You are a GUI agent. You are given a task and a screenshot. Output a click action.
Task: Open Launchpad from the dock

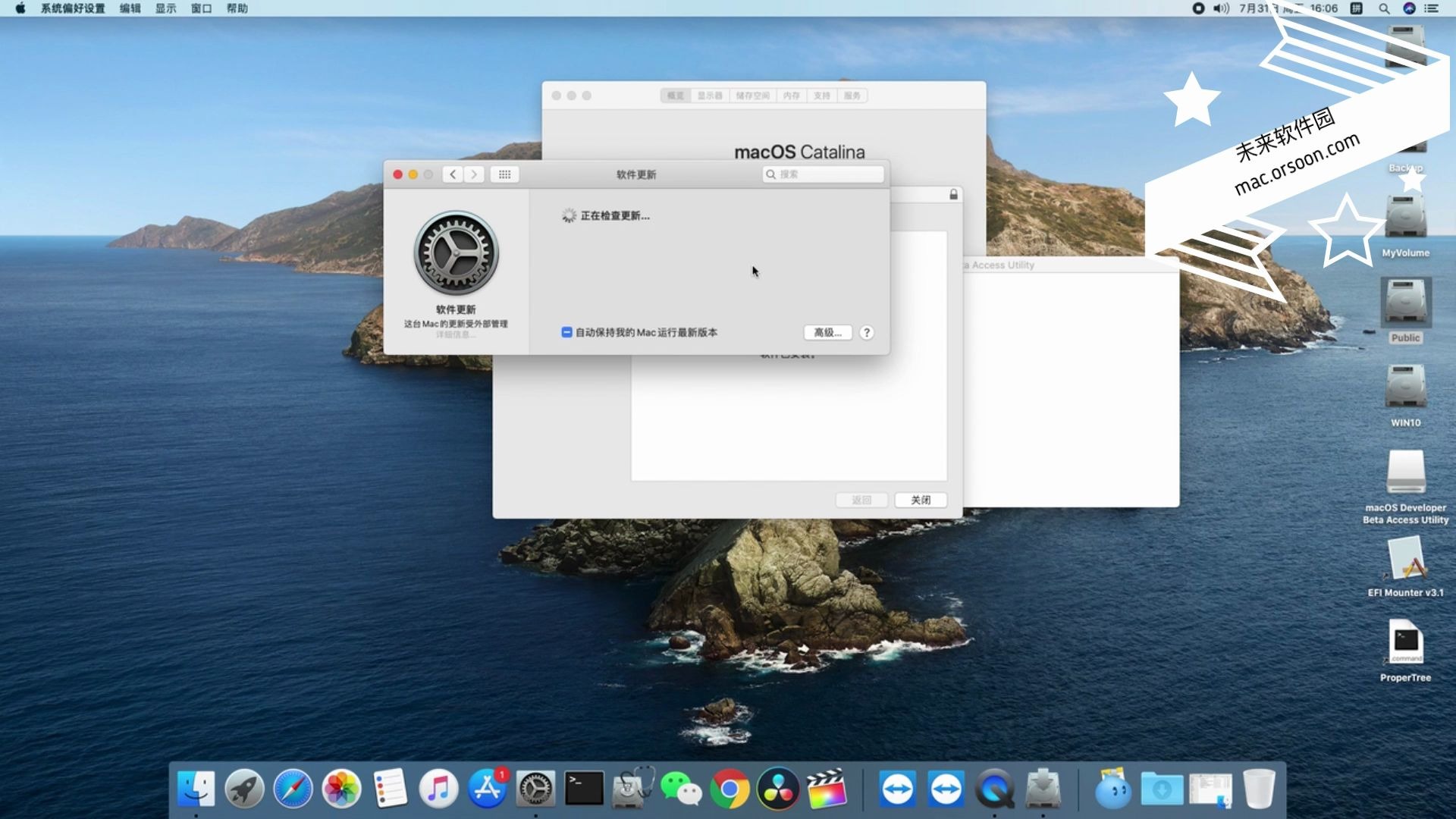coord(244,789)
